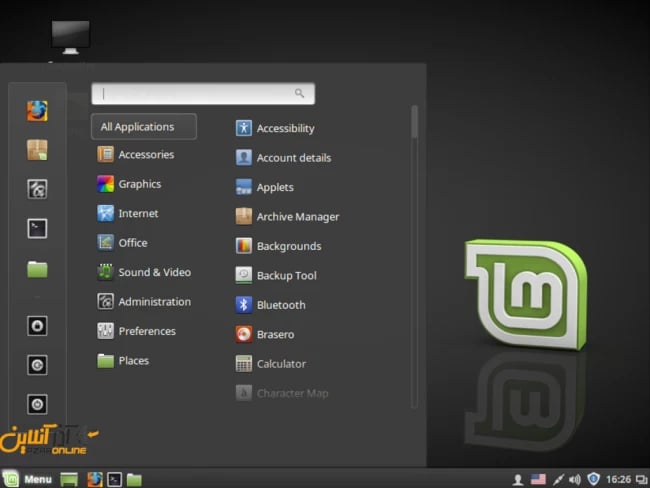
Task: Click the magnifier icon in search box
Action: point(299,93)
